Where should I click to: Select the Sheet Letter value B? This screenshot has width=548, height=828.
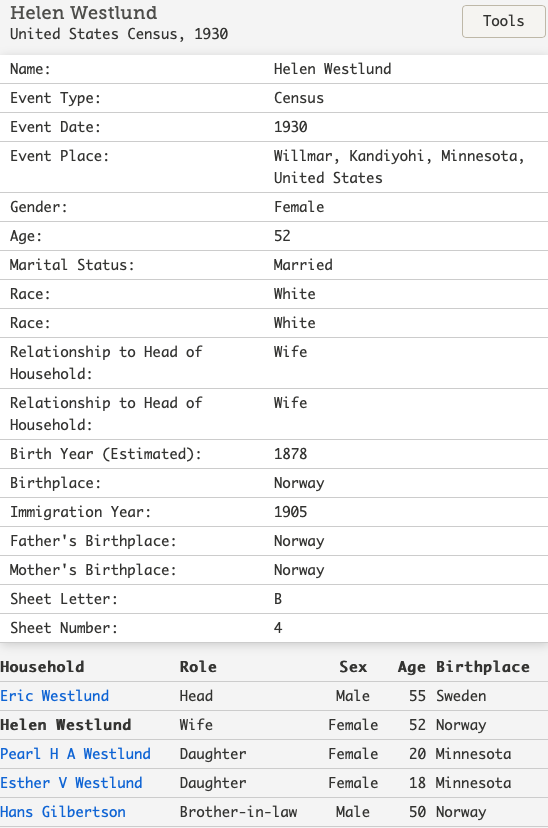278,599
